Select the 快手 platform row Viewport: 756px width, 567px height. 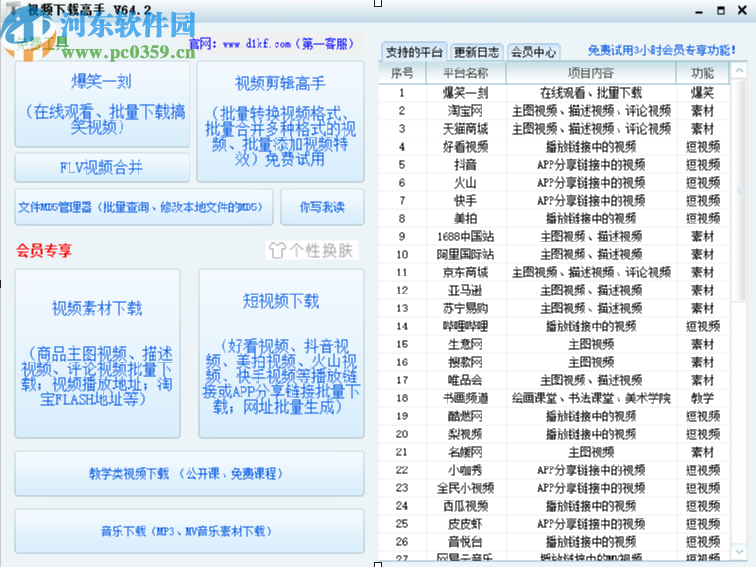[554, 201]
